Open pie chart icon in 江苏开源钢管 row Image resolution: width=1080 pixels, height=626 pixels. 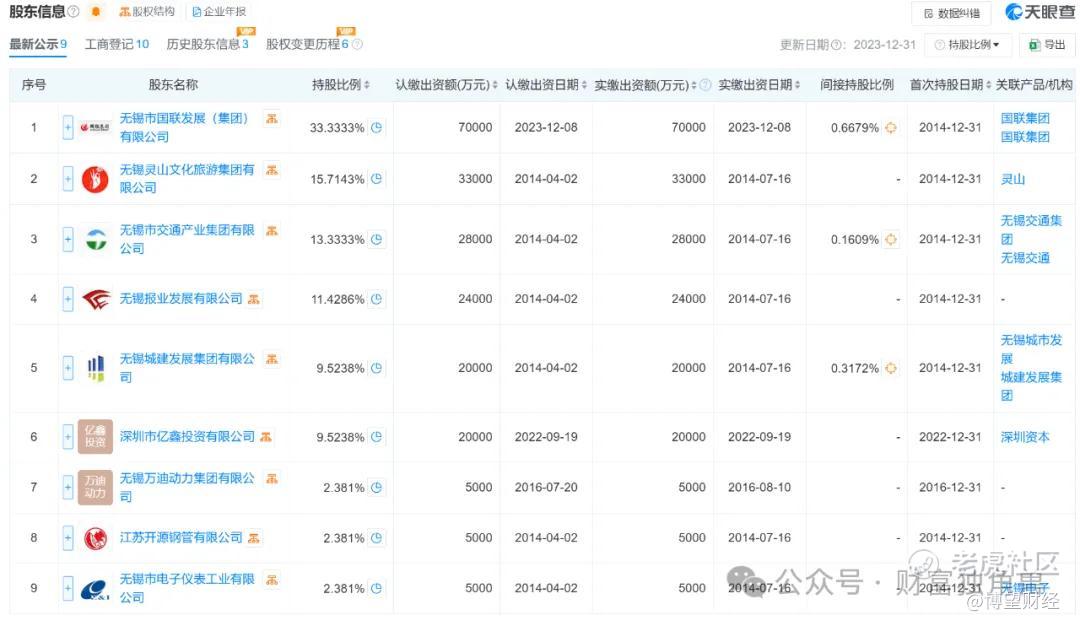click(x=376, y=538)
